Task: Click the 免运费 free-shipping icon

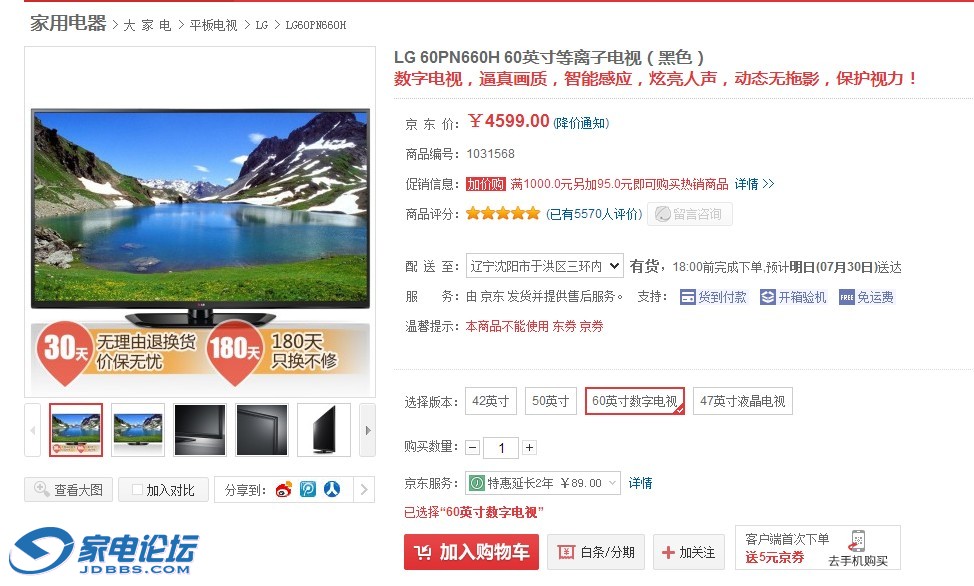Action: coord(847,298)
